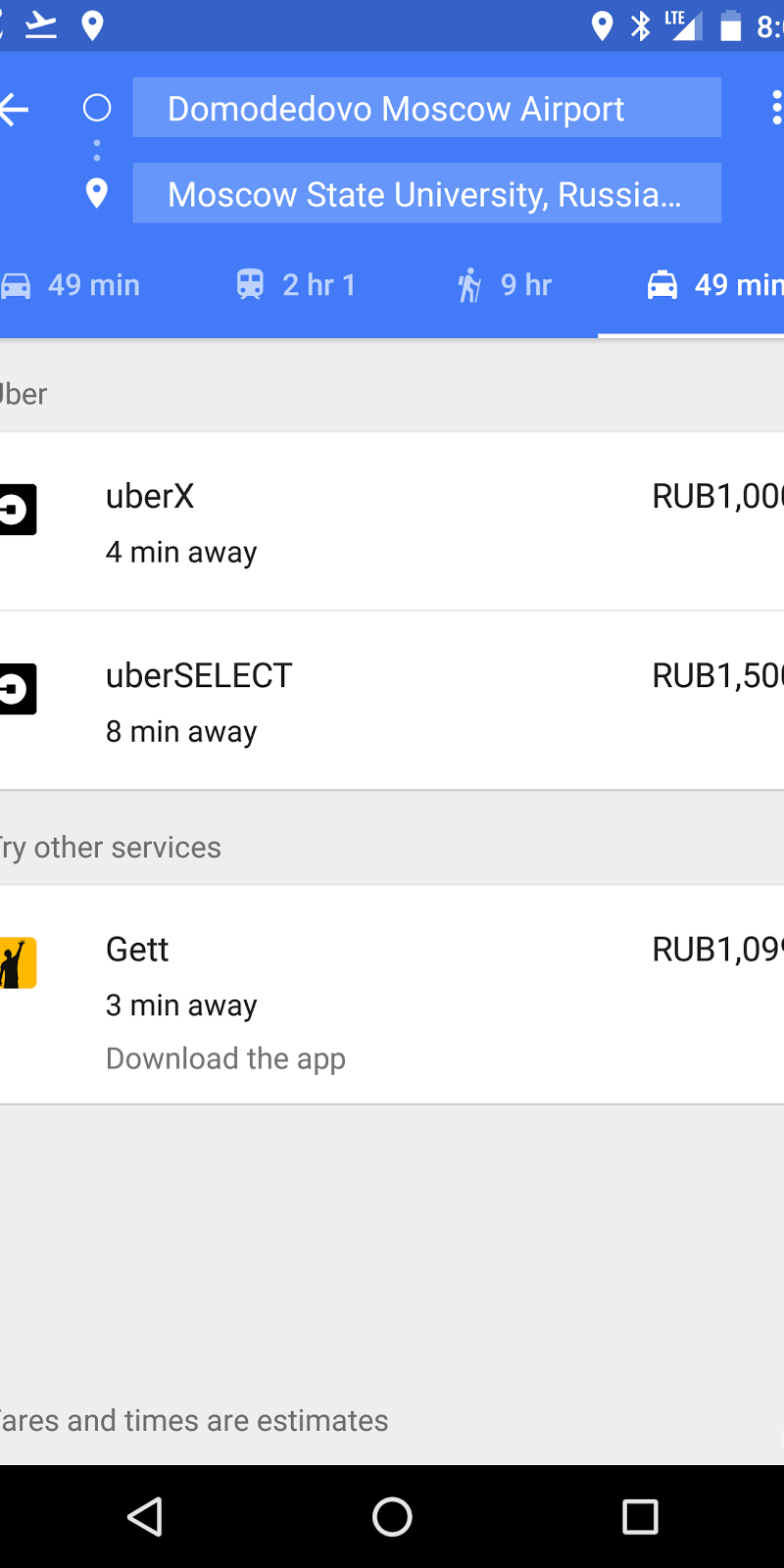Choose the uberSELECT ride option
This screenshot has width=784, height=1568.
tap(392, 702)
